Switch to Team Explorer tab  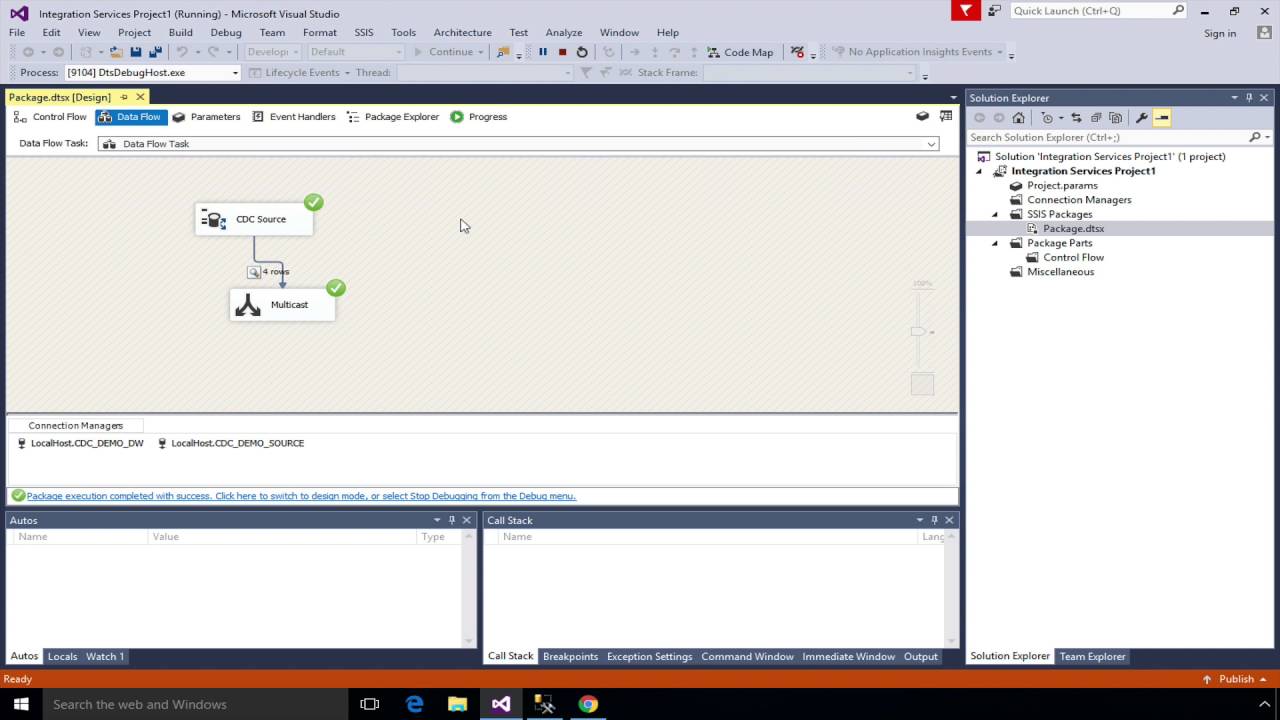pos(1092,656)
